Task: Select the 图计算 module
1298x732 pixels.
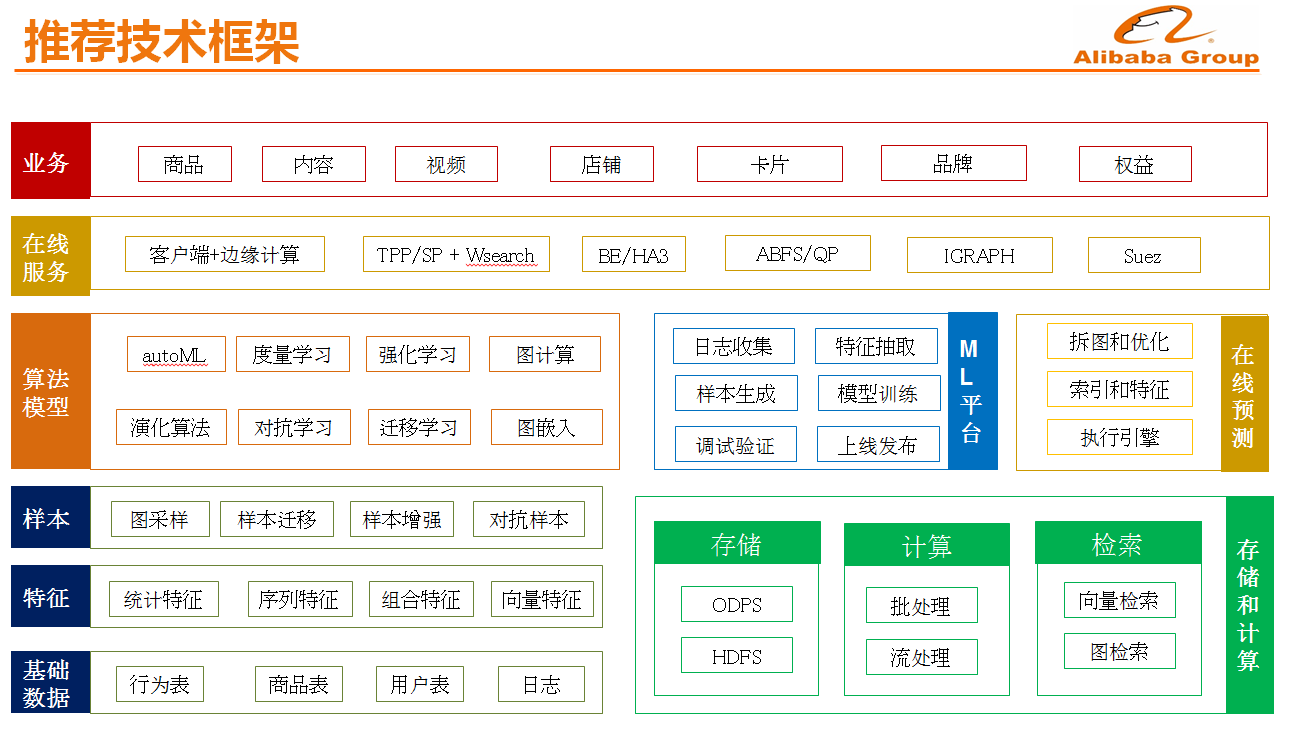Action: 544,353
